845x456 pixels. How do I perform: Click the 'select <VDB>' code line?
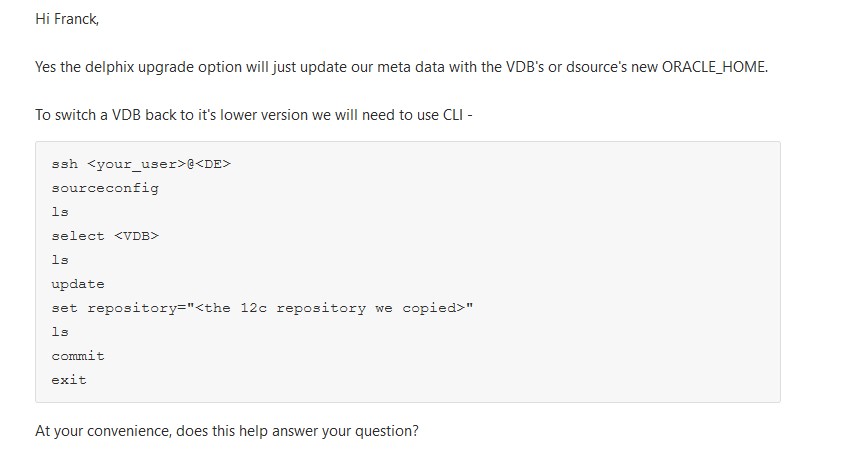tap(105, 236)
